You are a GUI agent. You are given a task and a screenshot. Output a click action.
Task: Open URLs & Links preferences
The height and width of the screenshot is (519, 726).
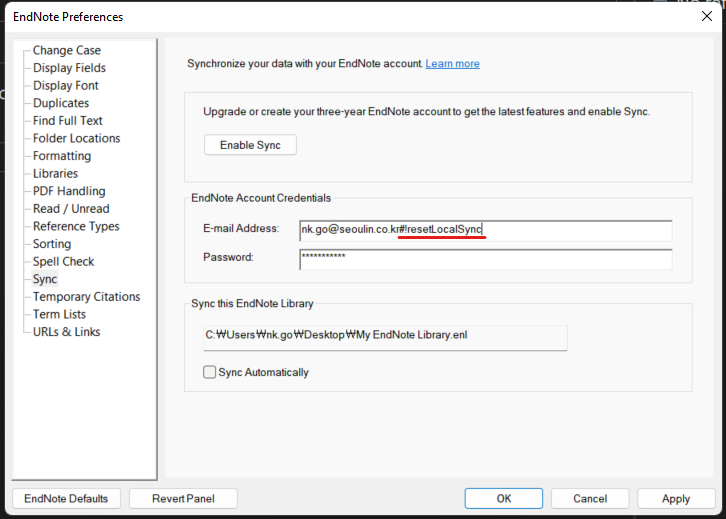pyautogui.click(x=67, y=331)
